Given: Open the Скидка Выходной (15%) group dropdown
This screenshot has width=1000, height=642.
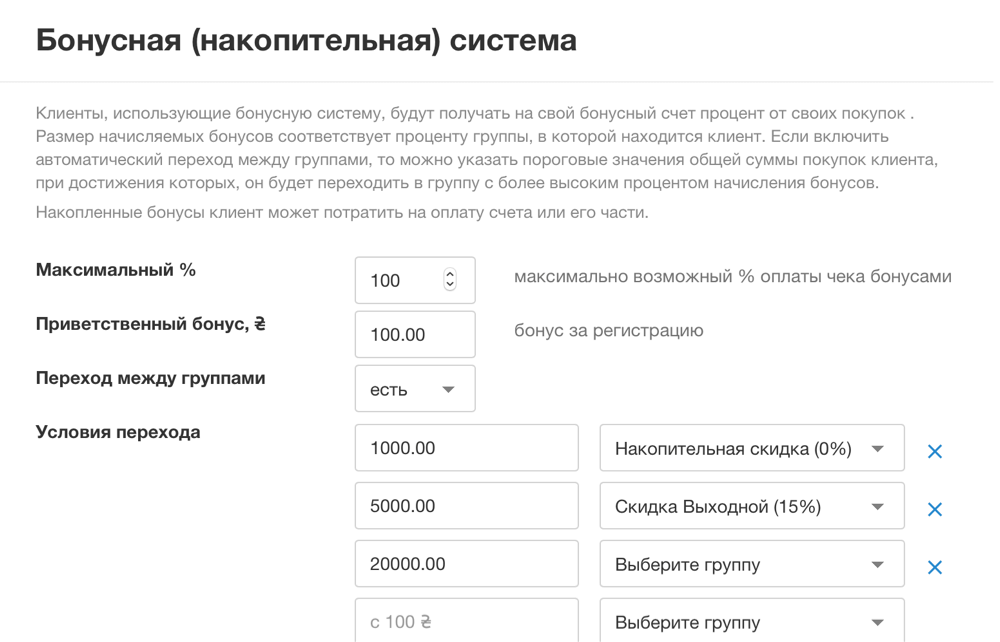Looking at the screenshot, I should (x=751, y=507).
